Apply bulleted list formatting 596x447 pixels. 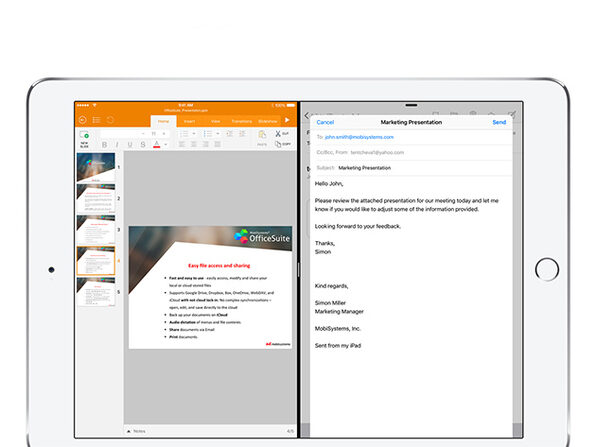coord(208,134)
